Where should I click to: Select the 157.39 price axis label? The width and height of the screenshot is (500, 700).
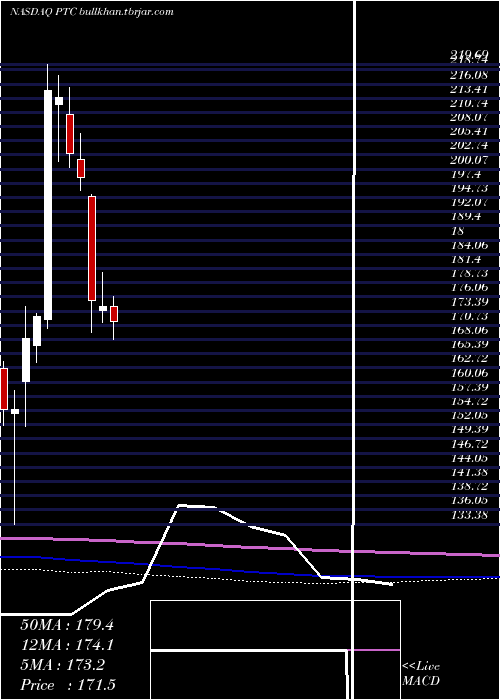(469, 387)
